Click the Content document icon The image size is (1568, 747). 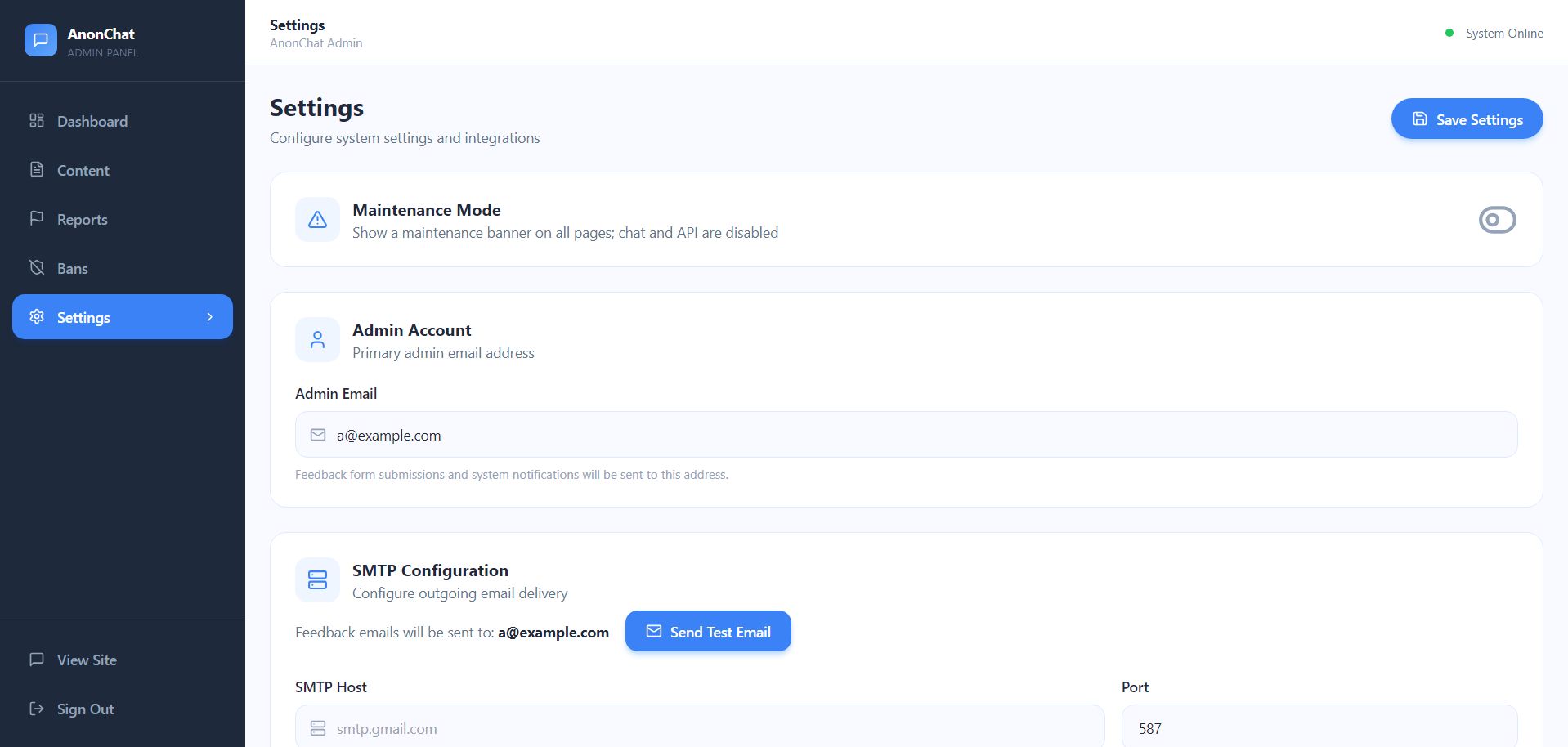click(37, 170)
